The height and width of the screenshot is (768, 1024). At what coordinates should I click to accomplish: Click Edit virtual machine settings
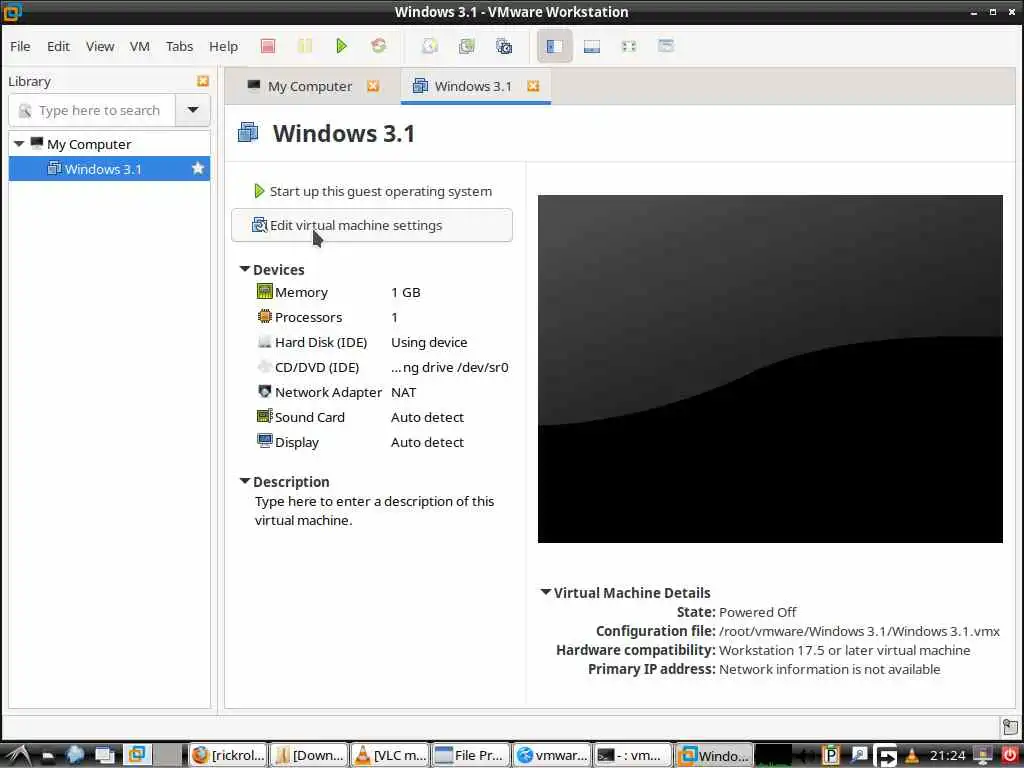click(x=372, y=225)
